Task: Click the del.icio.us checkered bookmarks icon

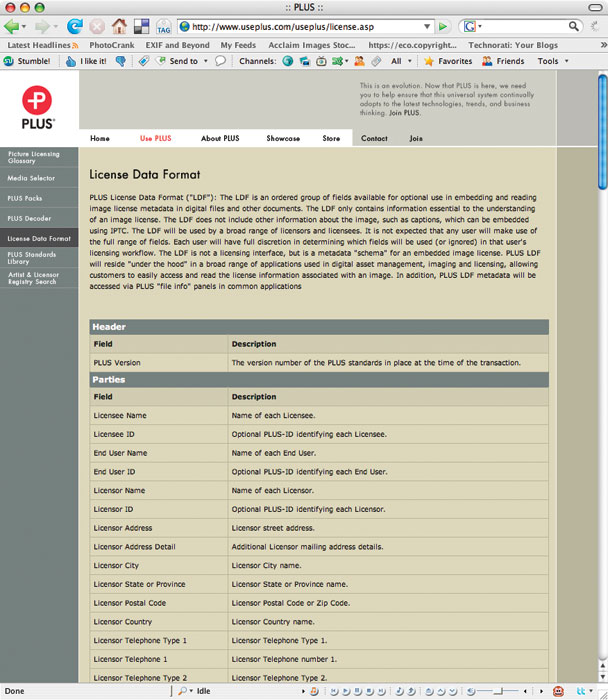Action: 142,26
